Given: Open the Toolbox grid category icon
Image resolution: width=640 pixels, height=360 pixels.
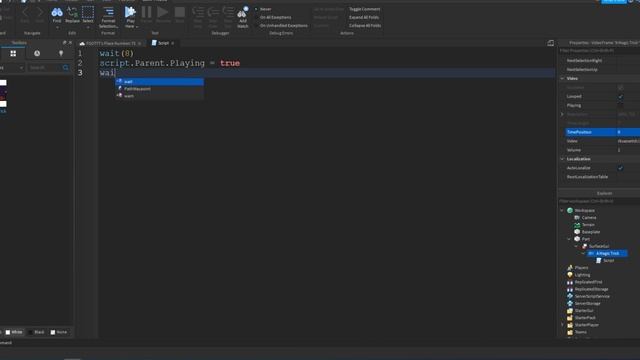Looking at the screenshot, I should click(13, 53).
